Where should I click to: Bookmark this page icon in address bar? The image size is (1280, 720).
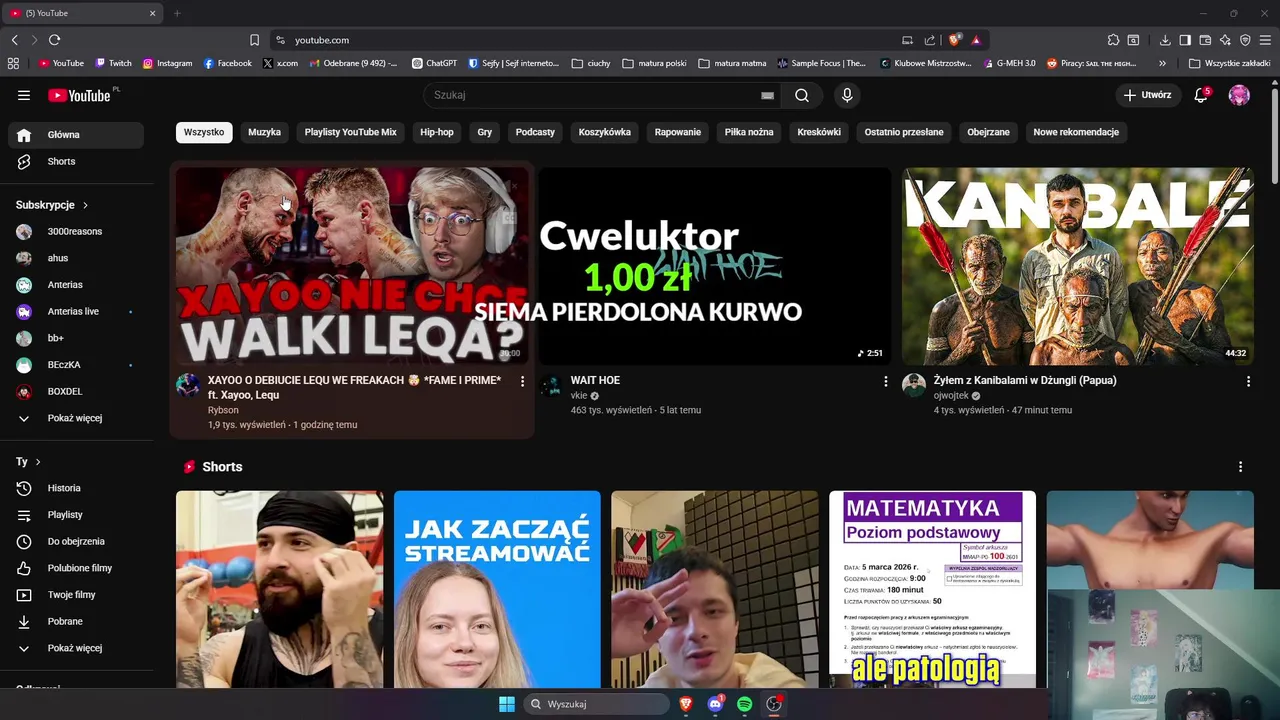click(x=254, y=40)
